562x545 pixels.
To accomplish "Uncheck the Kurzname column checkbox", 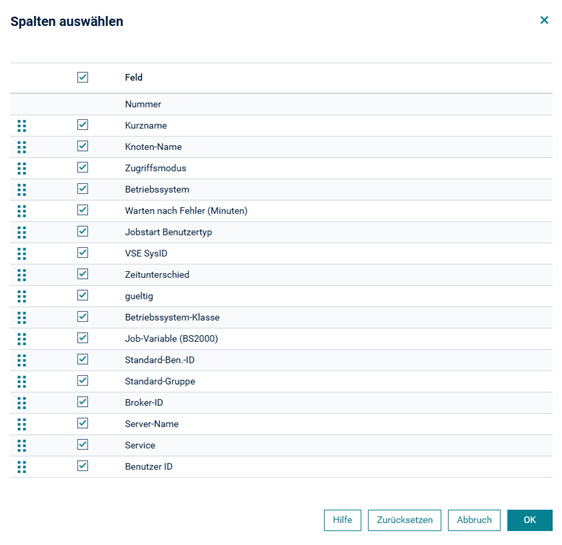I will [82, 125].
